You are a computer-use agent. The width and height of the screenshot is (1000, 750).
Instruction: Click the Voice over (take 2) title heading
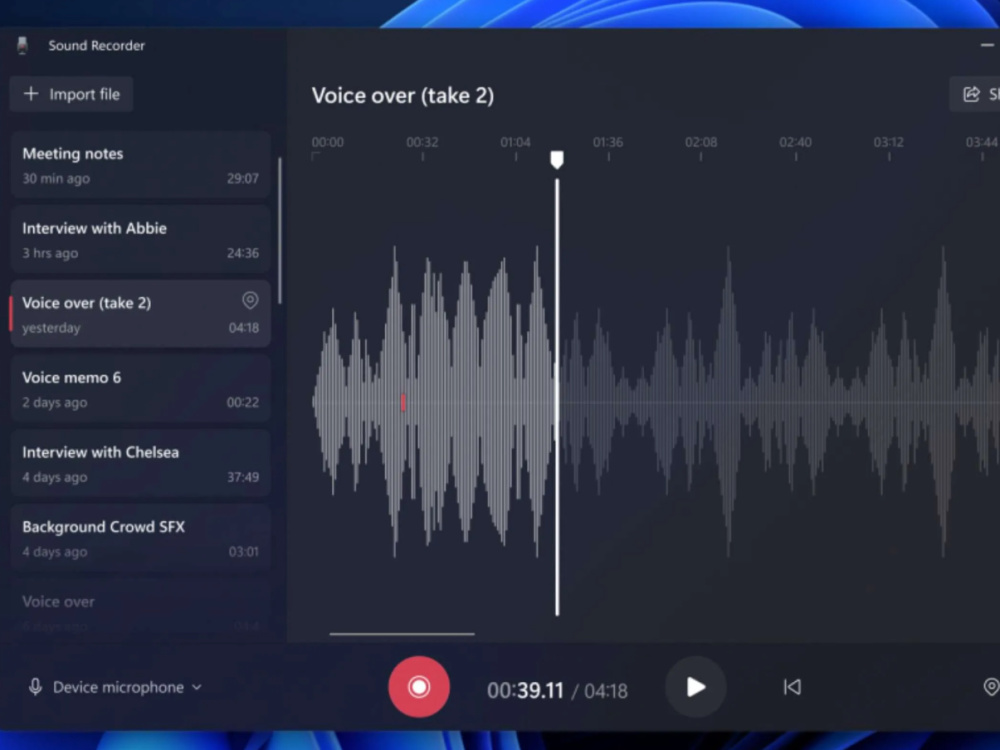point(402,96)
